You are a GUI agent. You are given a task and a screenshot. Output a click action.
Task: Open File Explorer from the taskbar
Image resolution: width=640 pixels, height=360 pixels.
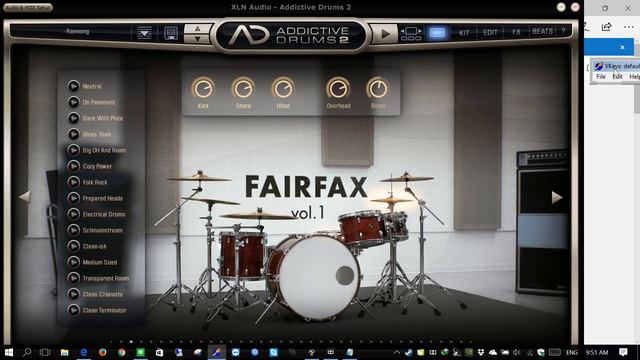pyautogui.click(x=64, y=352)
